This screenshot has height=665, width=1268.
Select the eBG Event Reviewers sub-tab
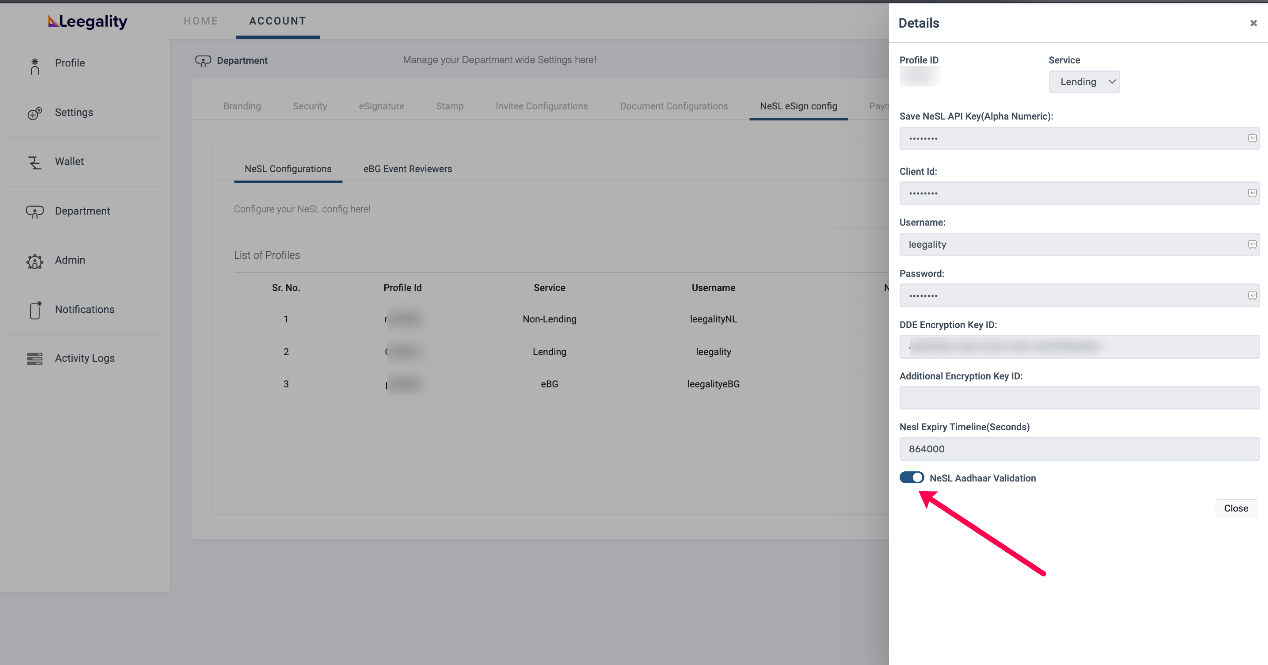point(408,169)
